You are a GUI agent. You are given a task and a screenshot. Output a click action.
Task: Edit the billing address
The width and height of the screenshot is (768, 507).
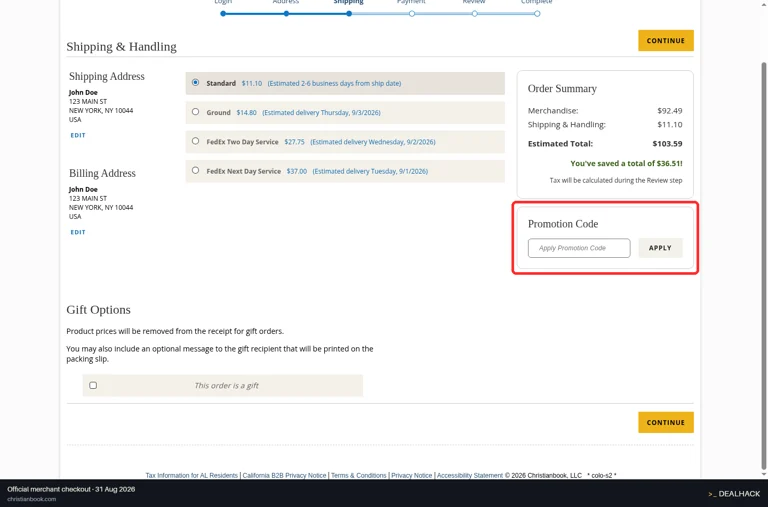(x=78, y=232)
